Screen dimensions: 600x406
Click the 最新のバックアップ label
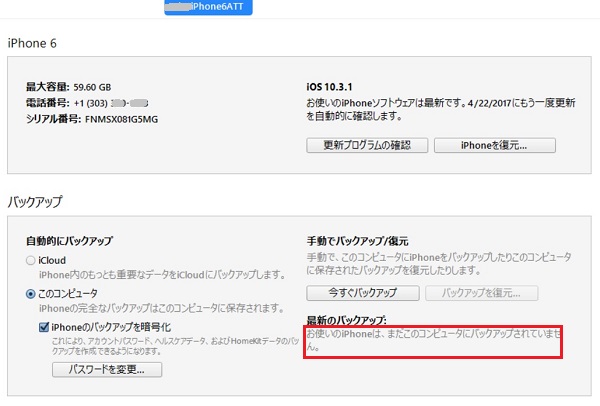(x=346, y=320)
